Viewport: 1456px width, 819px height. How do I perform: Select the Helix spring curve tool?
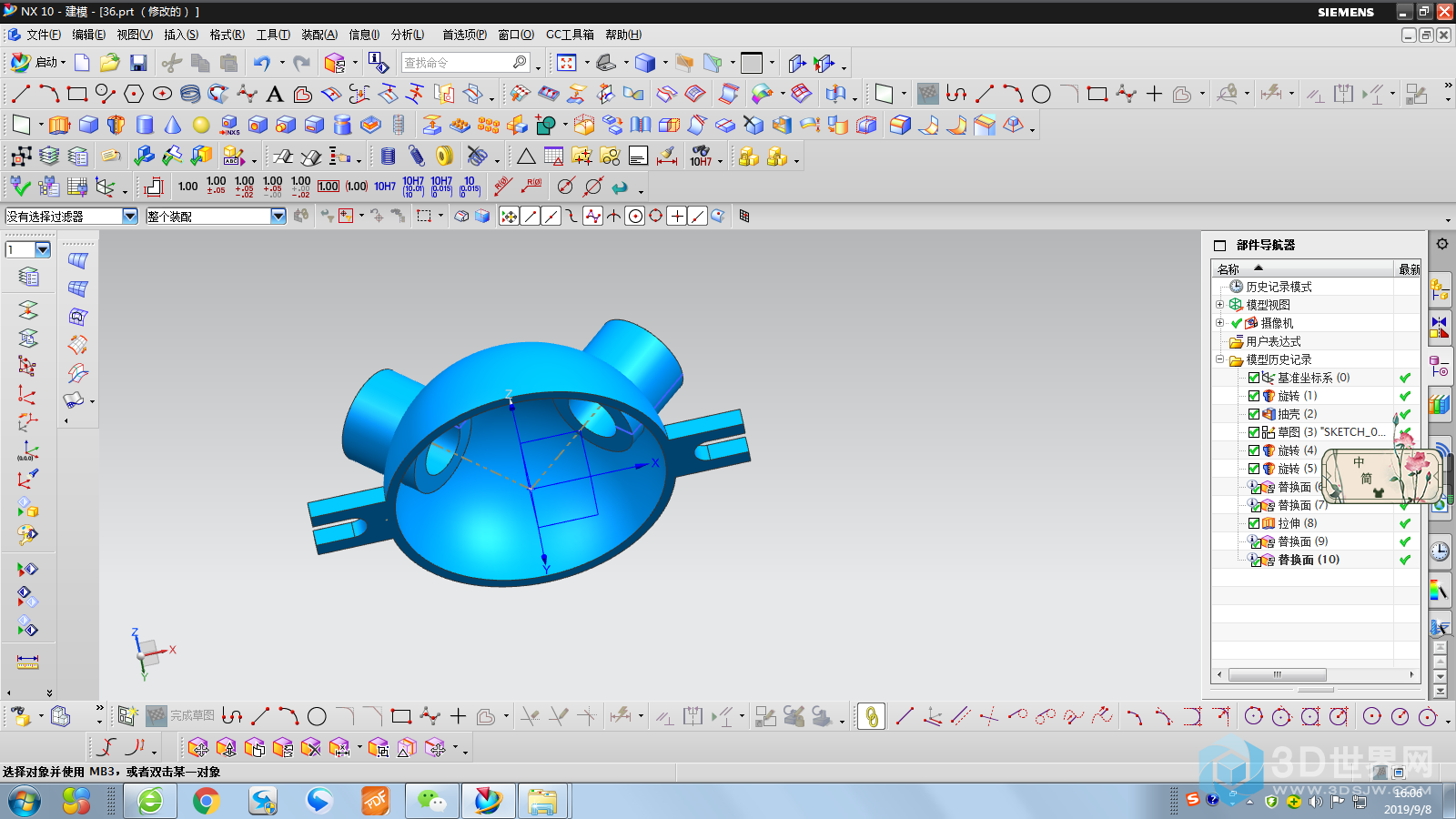coord(190,94)
